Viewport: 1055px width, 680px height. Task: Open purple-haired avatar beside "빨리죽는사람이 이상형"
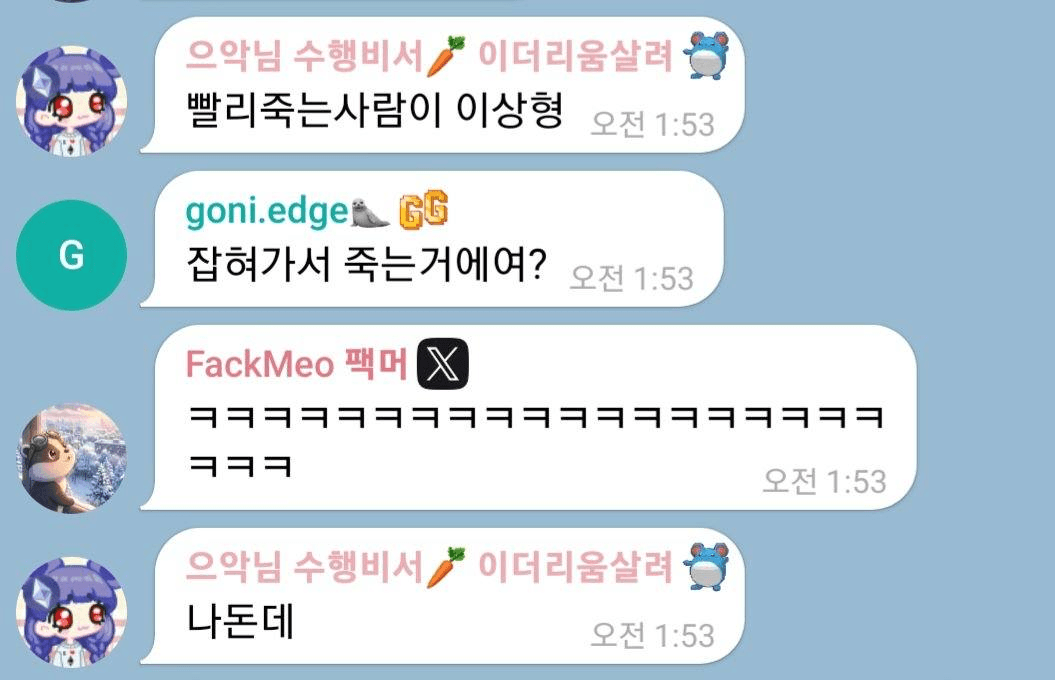point(71,101)
